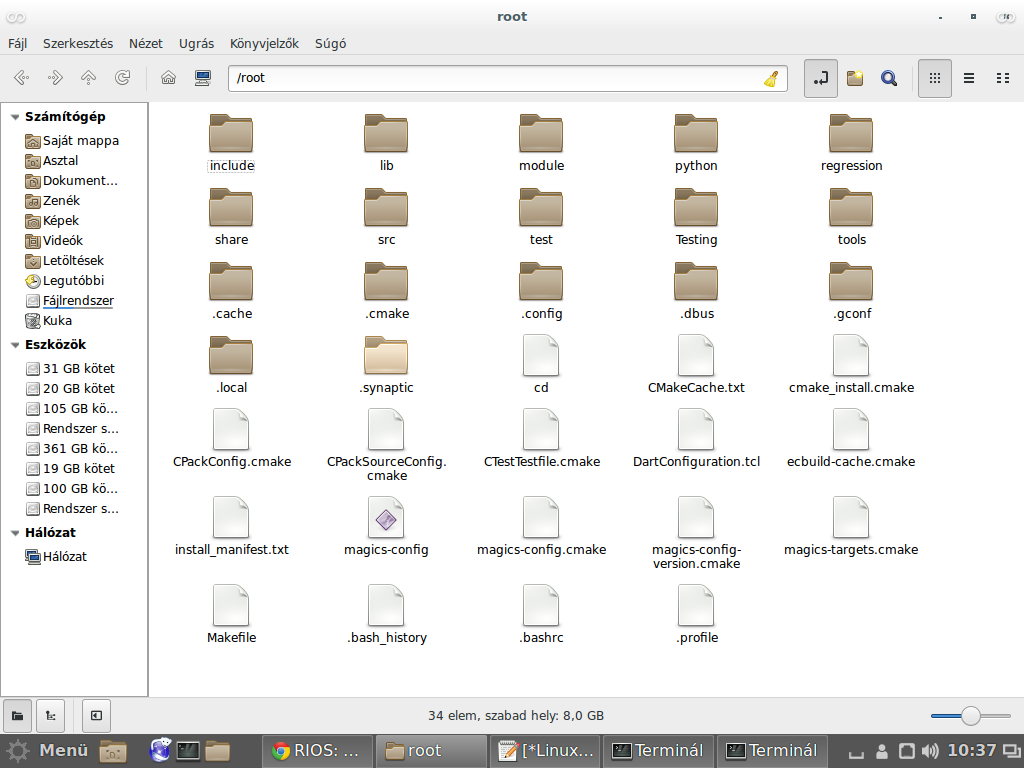Open the search magnifier tool
Viewport: 1024px width, 768px height.
(x=889, y=78)
